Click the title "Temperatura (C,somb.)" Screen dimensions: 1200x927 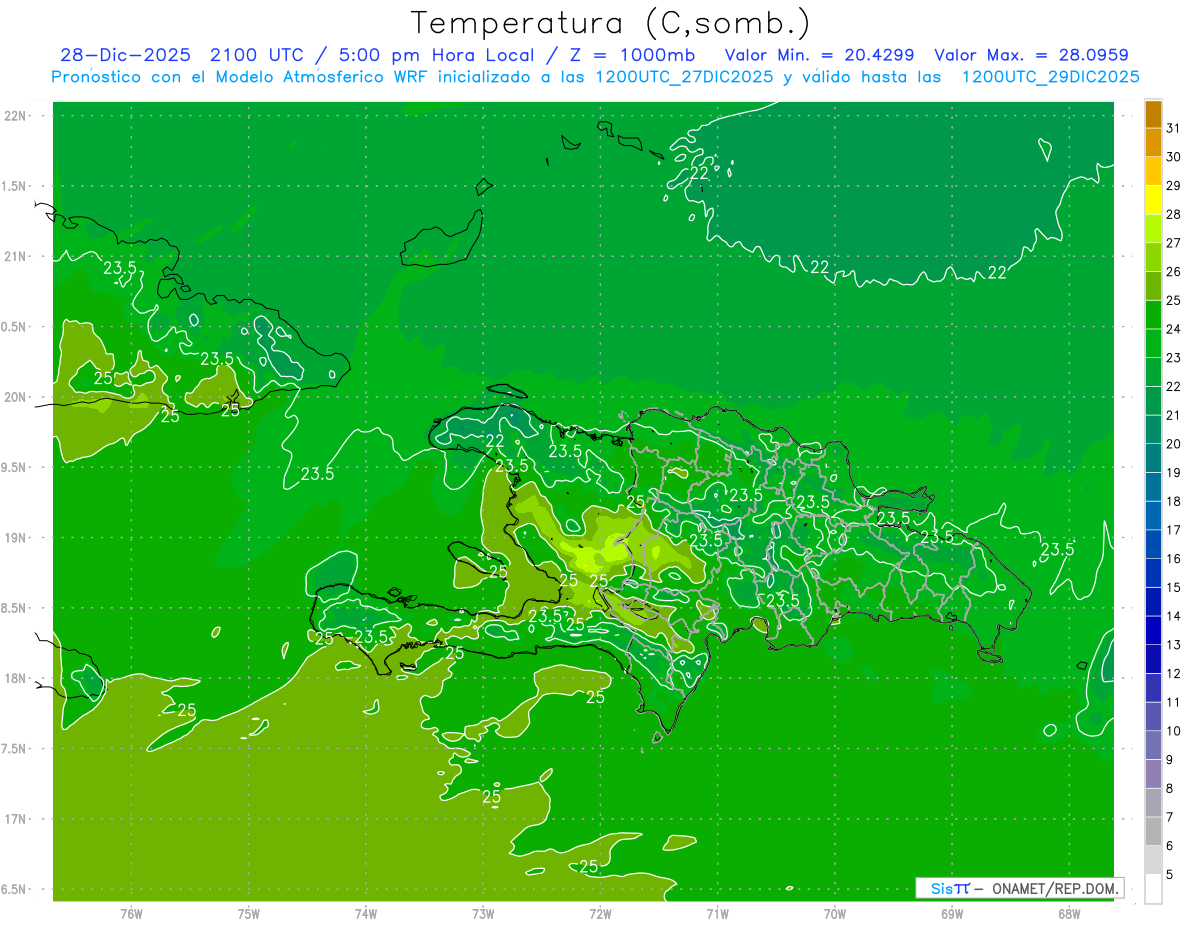click(611, 23)
